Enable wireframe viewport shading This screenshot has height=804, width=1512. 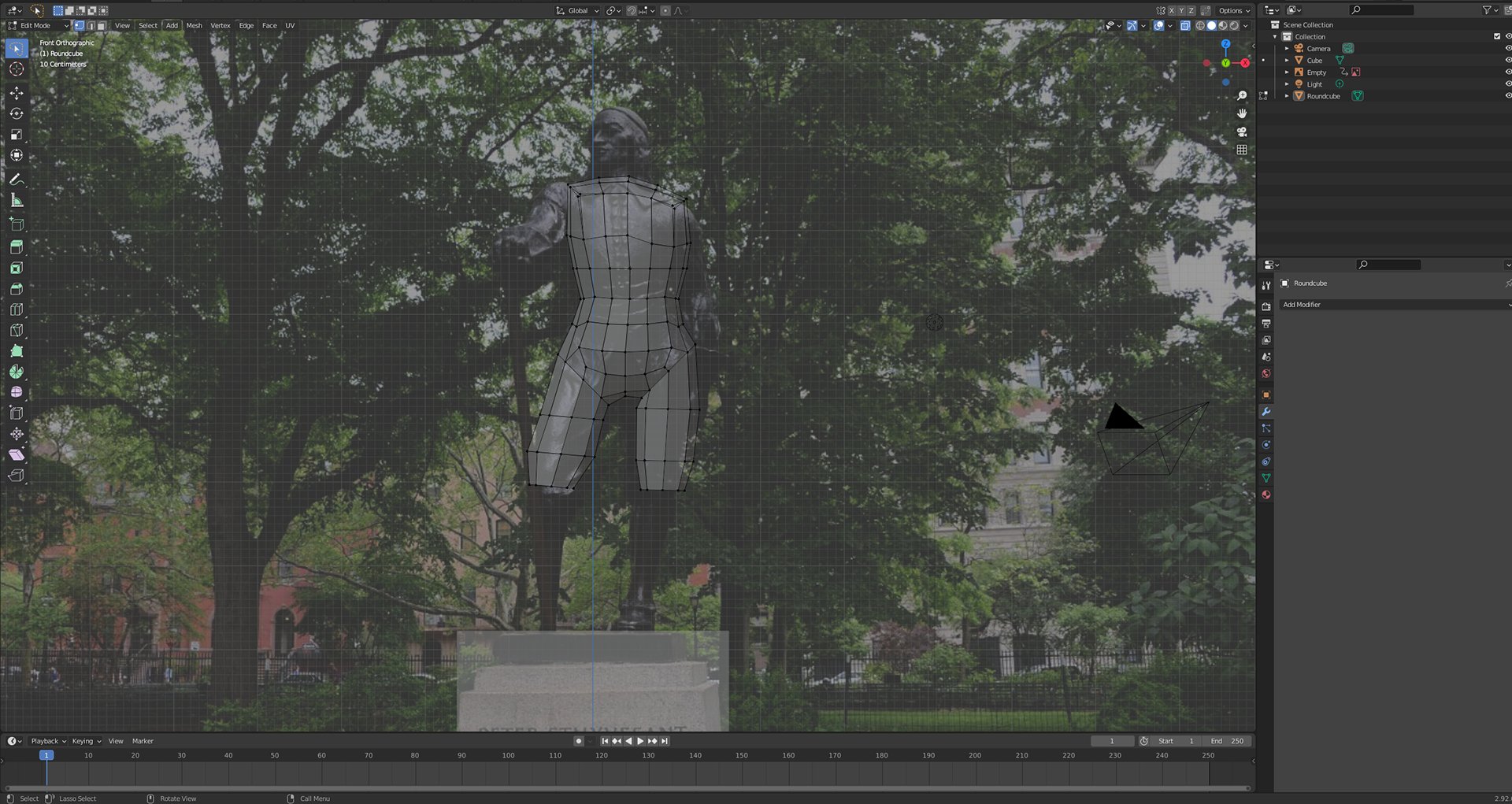(x=1200, y=25)
